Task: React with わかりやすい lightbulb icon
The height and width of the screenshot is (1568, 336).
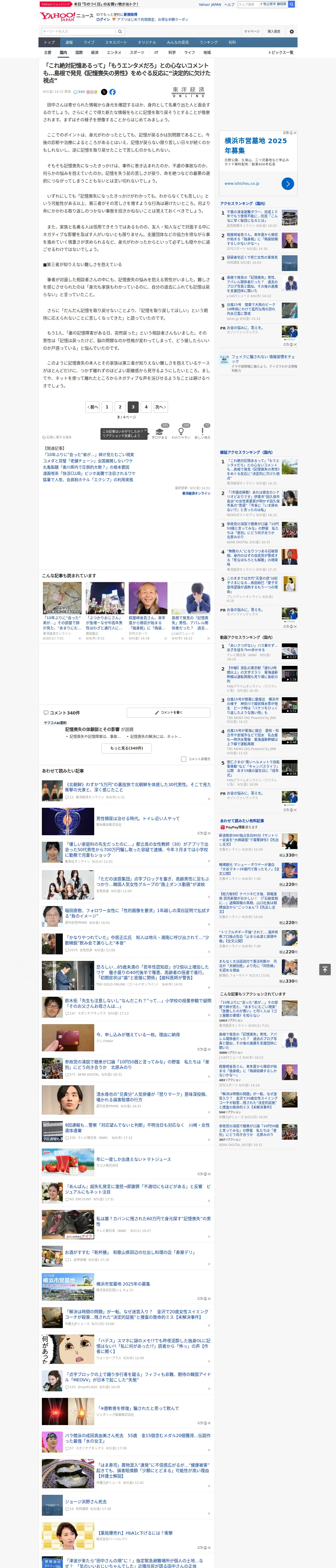Action: [x=181, y=431]
